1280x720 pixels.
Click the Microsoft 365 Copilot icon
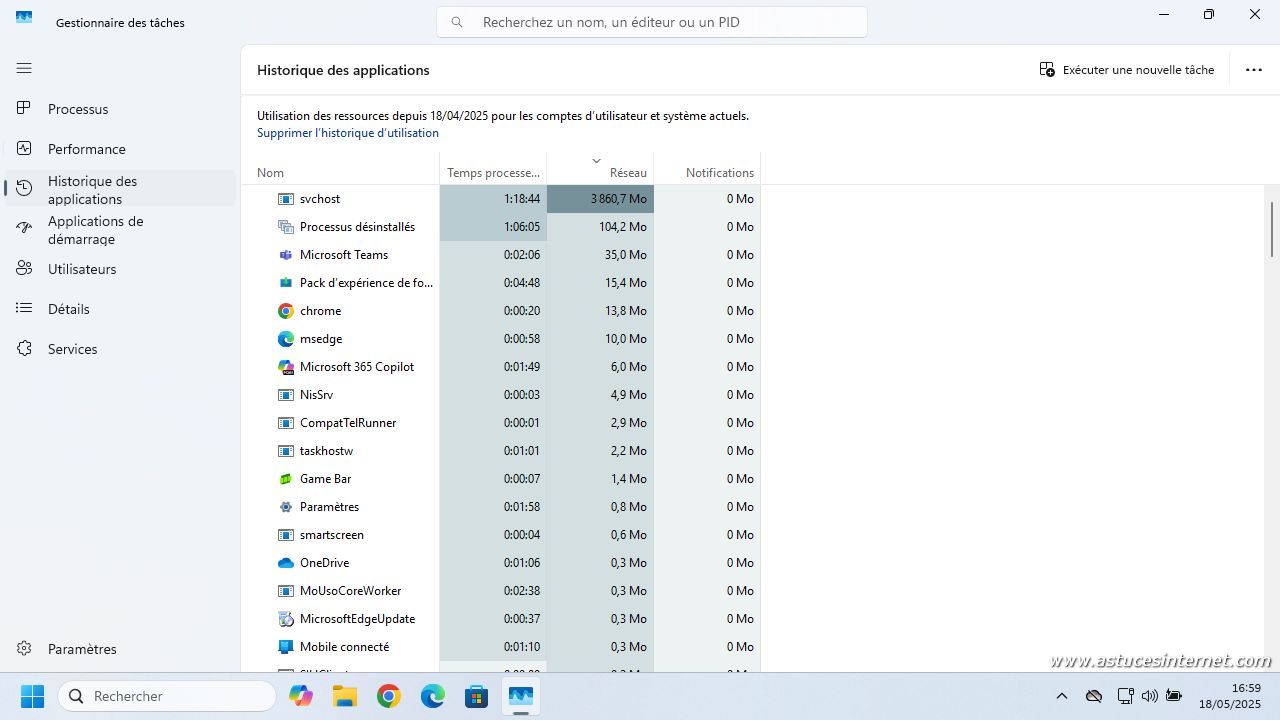[286, 367]
